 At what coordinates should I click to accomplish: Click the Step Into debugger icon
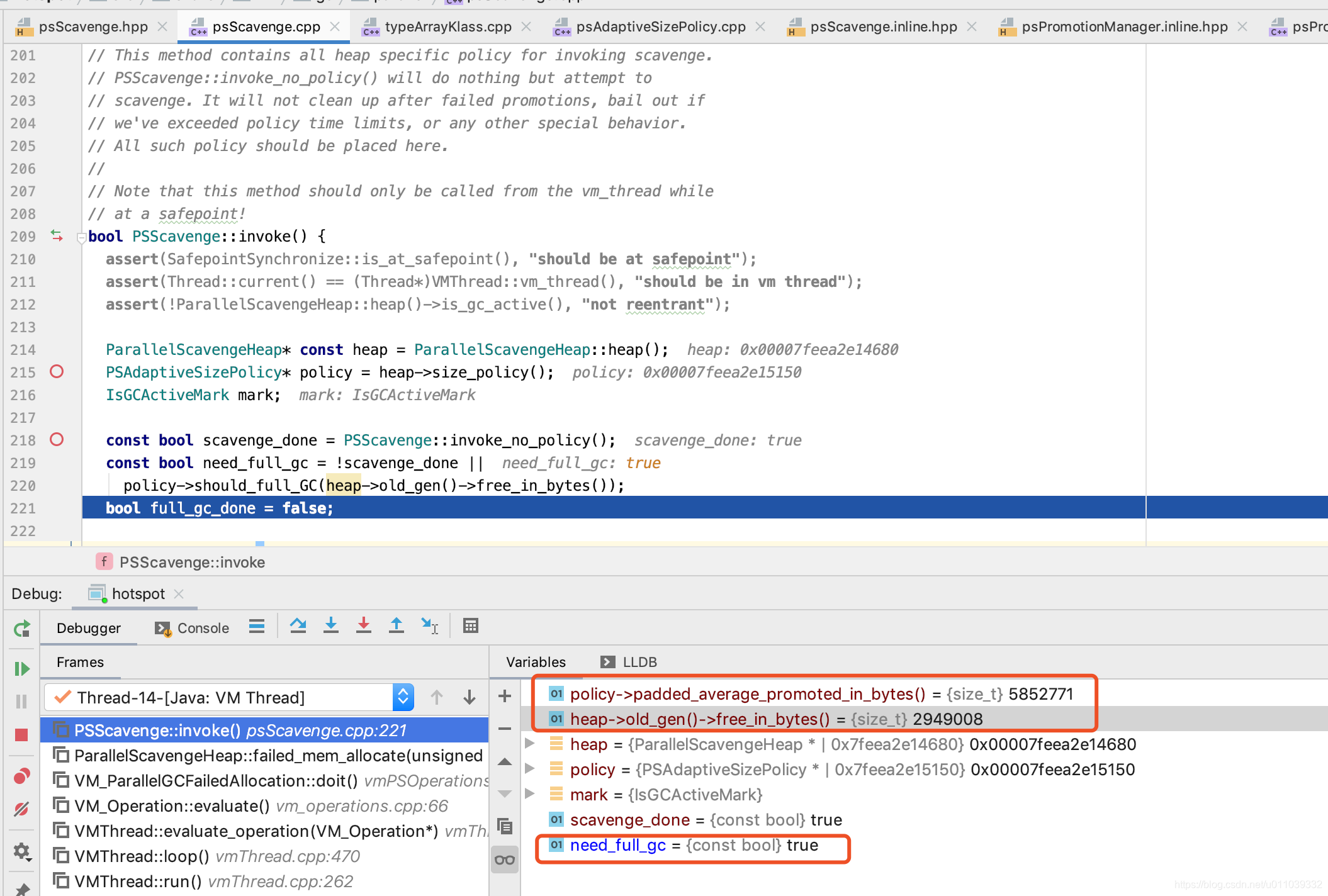[x=331, y=626]
